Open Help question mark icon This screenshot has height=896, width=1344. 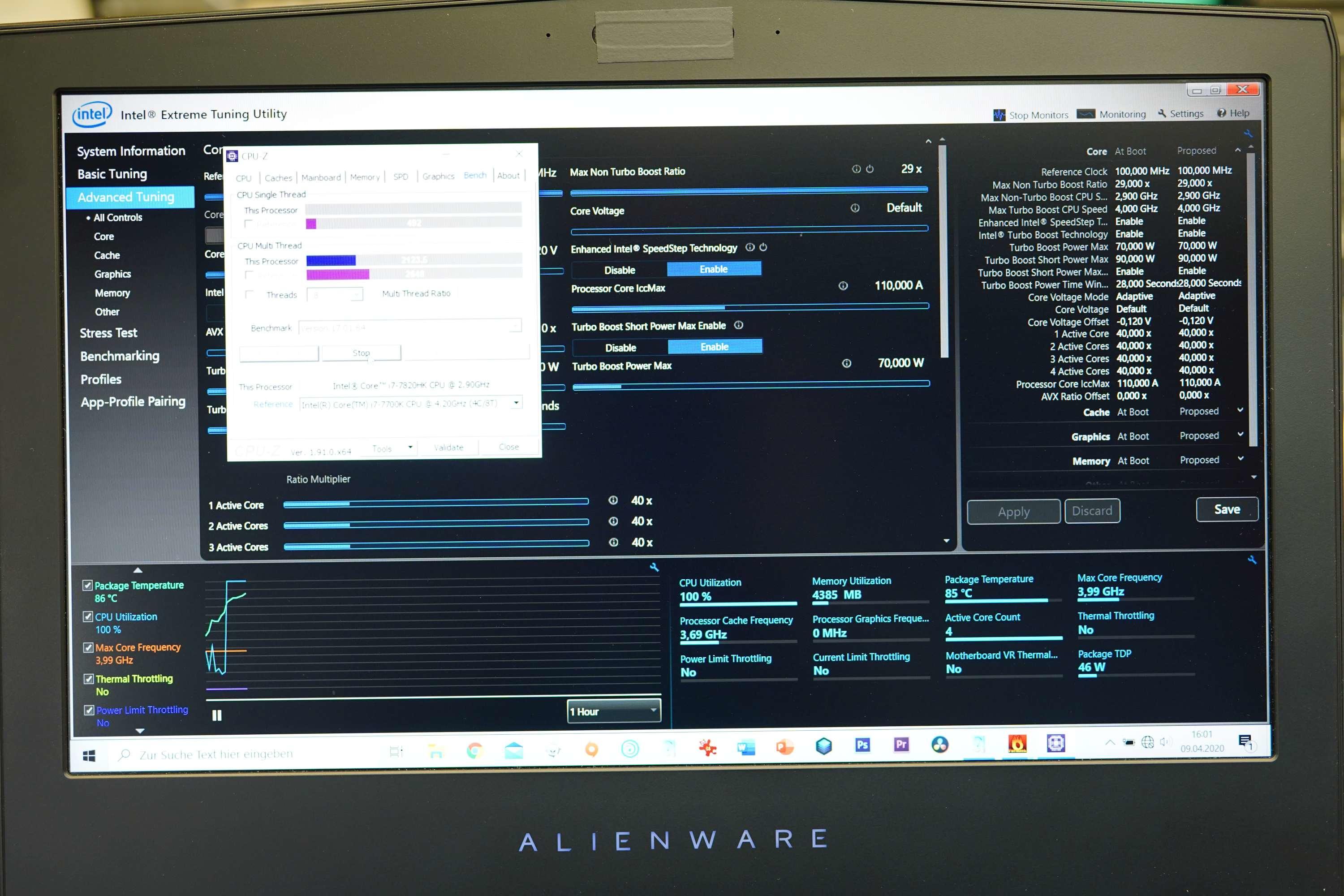(1221, 113)
